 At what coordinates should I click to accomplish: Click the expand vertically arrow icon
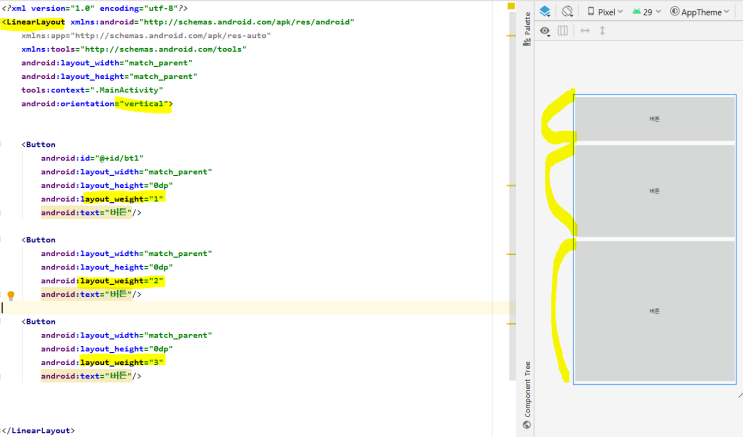click(602, 31)
